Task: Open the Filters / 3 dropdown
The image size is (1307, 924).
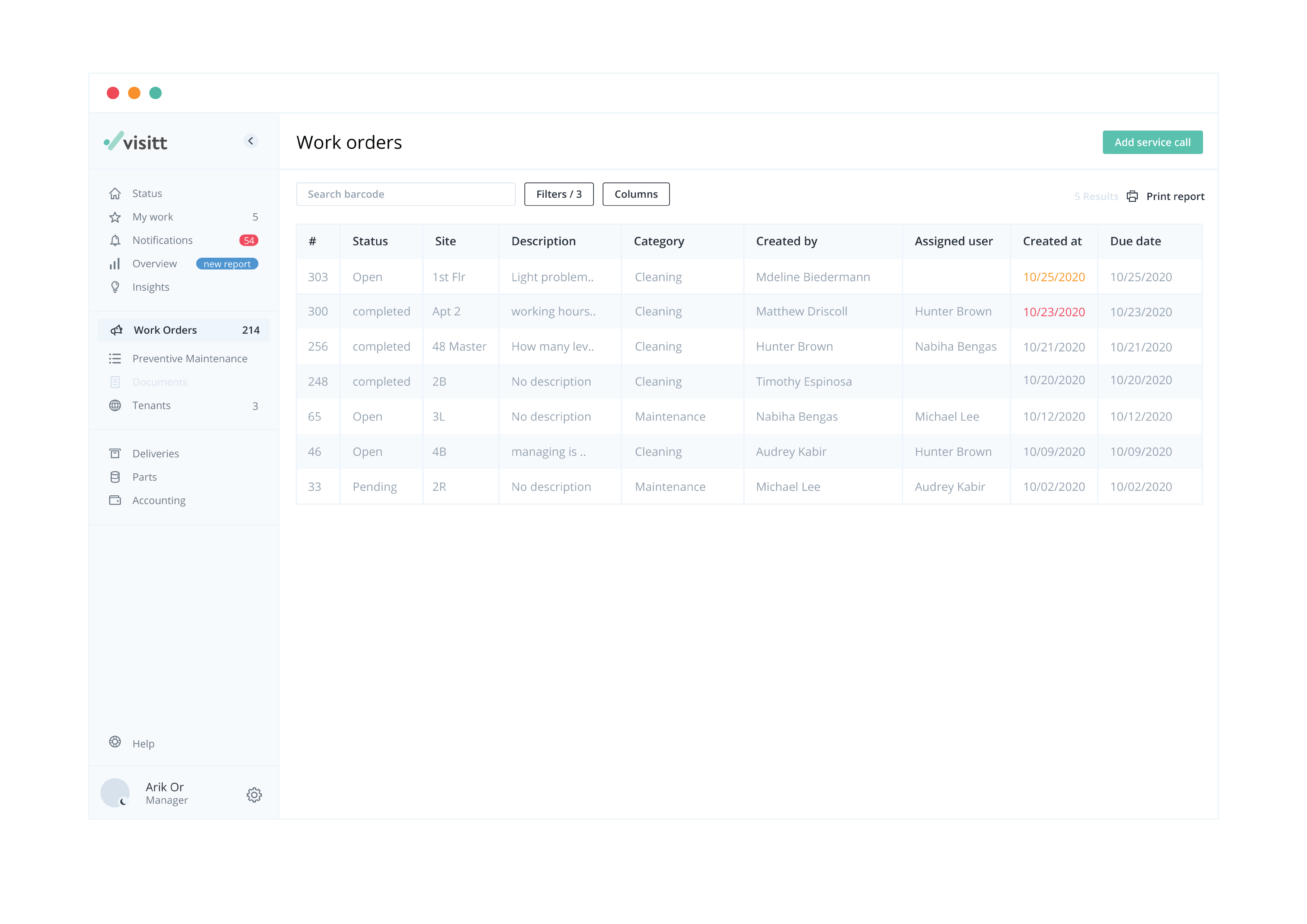Action: point(558,194)
